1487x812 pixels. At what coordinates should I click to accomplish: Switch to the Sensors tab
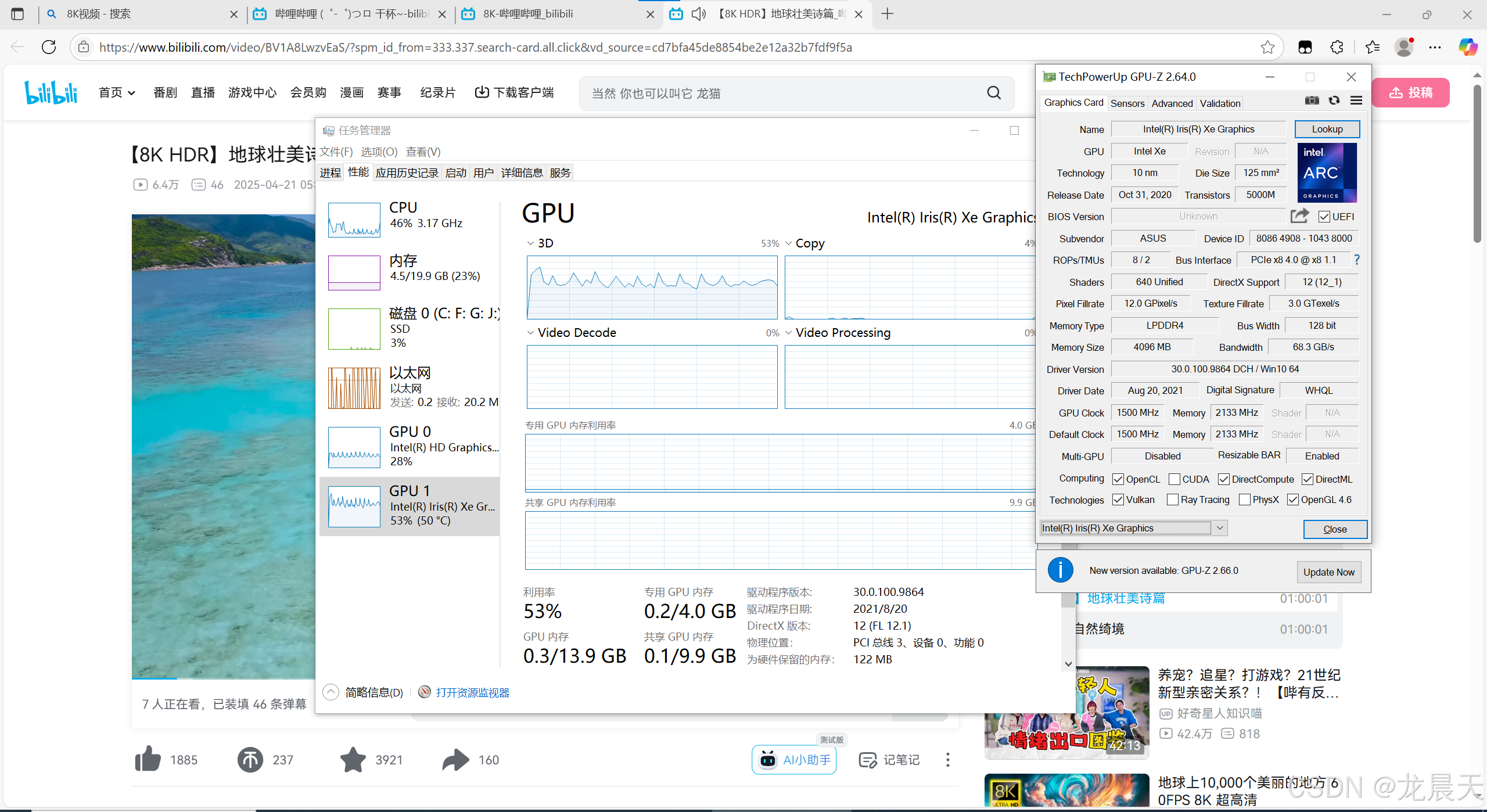click(1127, 103)
